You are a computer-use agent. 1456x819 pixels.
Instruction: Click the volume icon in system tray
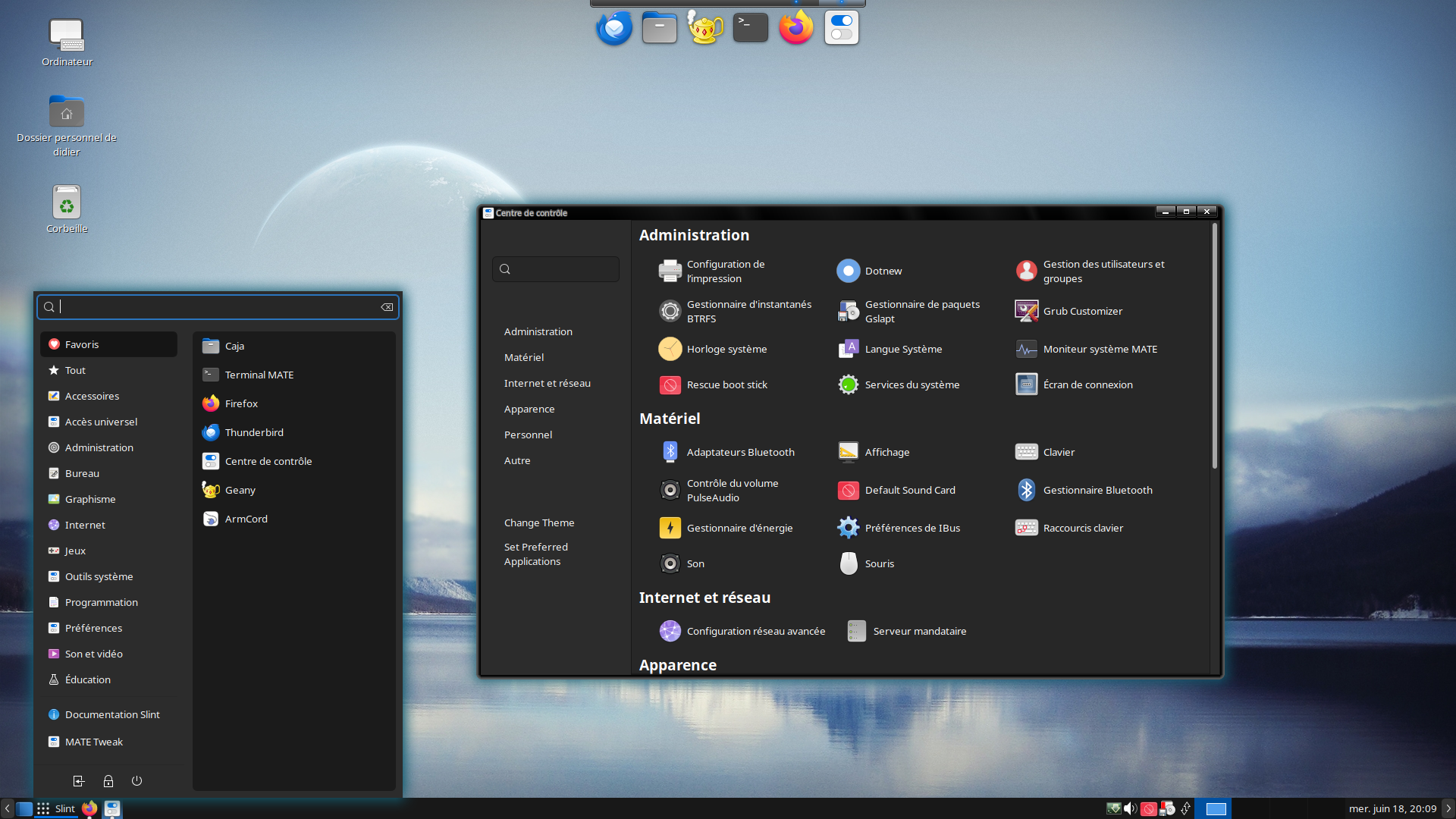coord(1130,808)
